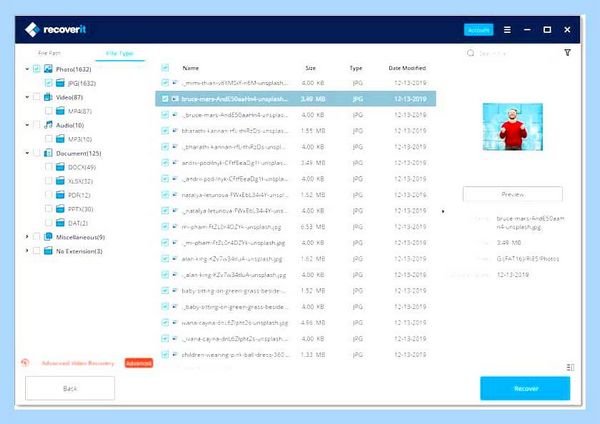This screenshot has width=600, height=424.
Task: Click the DAT(2) folder icon
Action: point(60,222)
